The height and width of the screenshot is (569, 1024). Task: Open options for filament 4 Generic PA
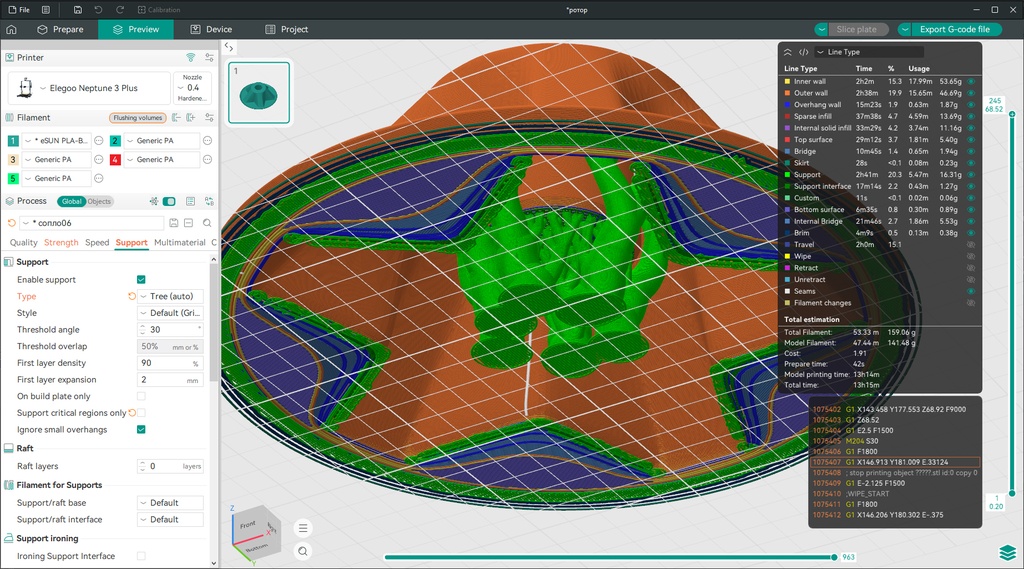pos(207,159)
